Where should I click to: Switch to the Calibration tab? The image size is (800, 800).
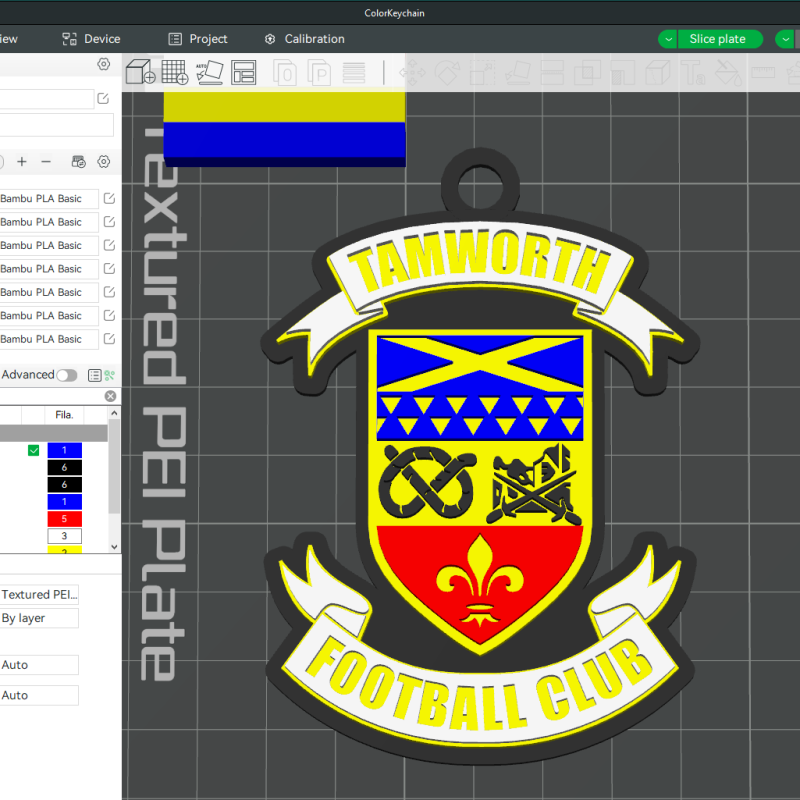tap(305, 39)
